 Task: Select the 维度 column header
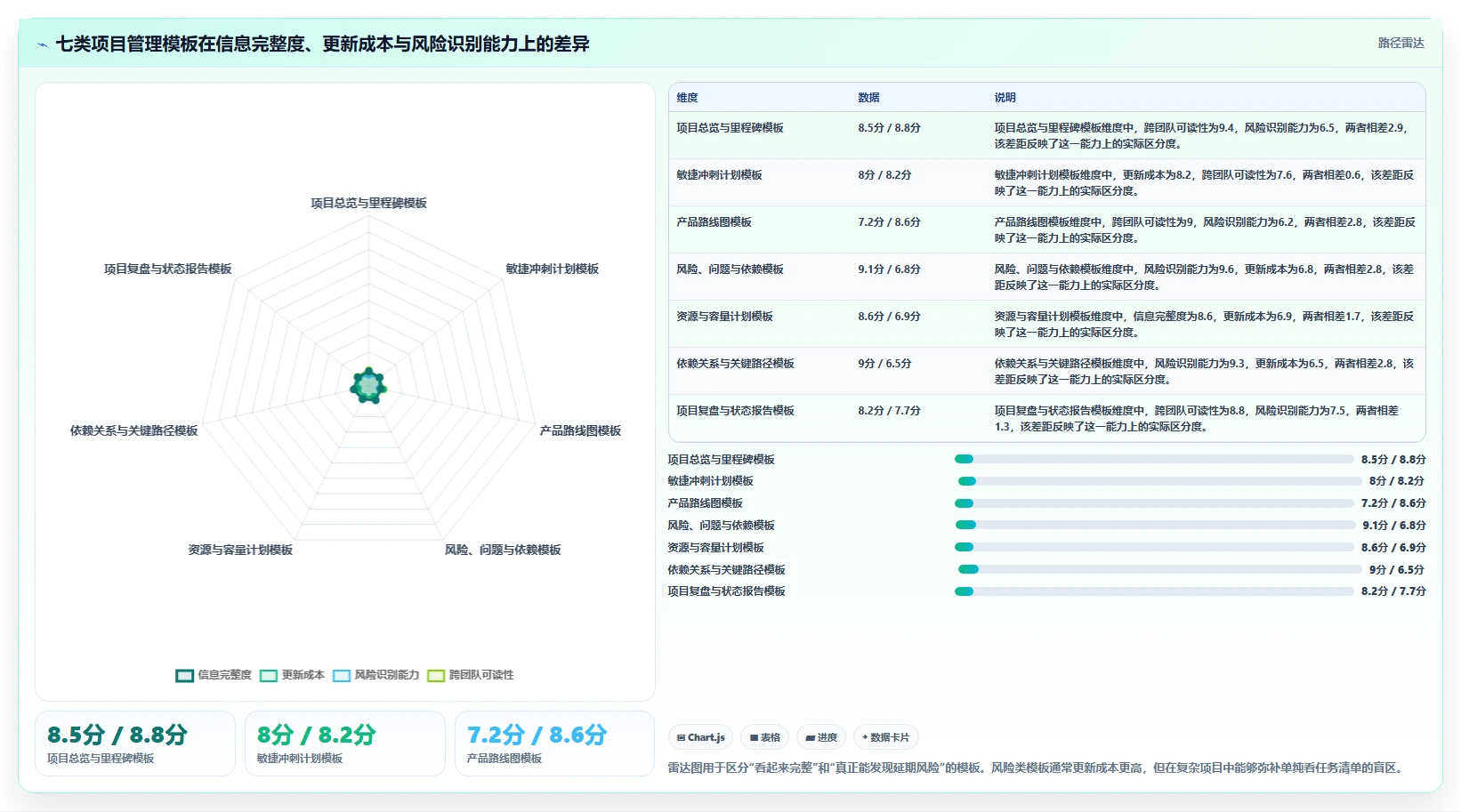[687, 98]
